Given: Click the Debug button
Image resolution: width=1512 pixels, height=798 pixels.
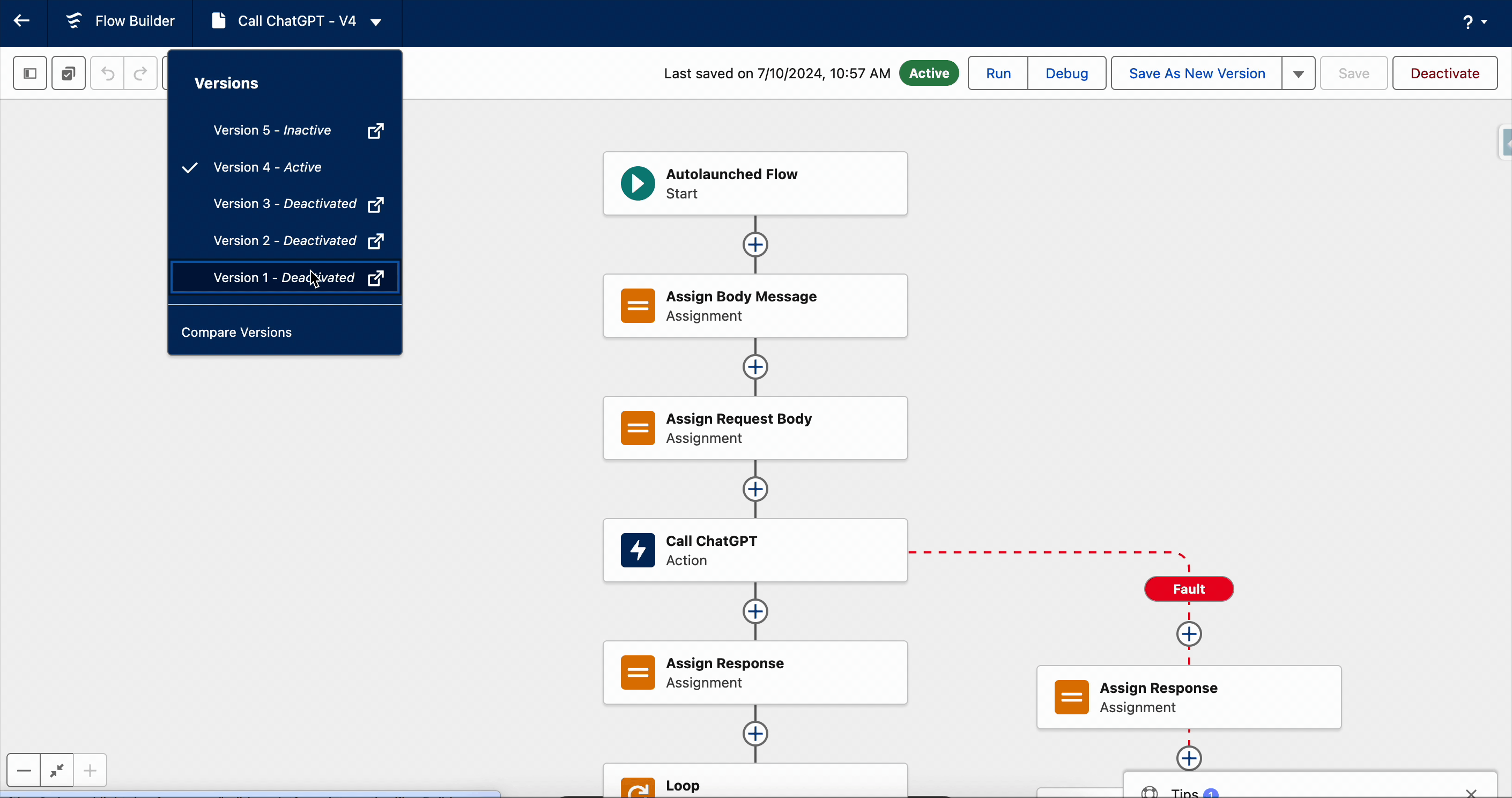Looking at the screenshot, I should click(1066, 73).
